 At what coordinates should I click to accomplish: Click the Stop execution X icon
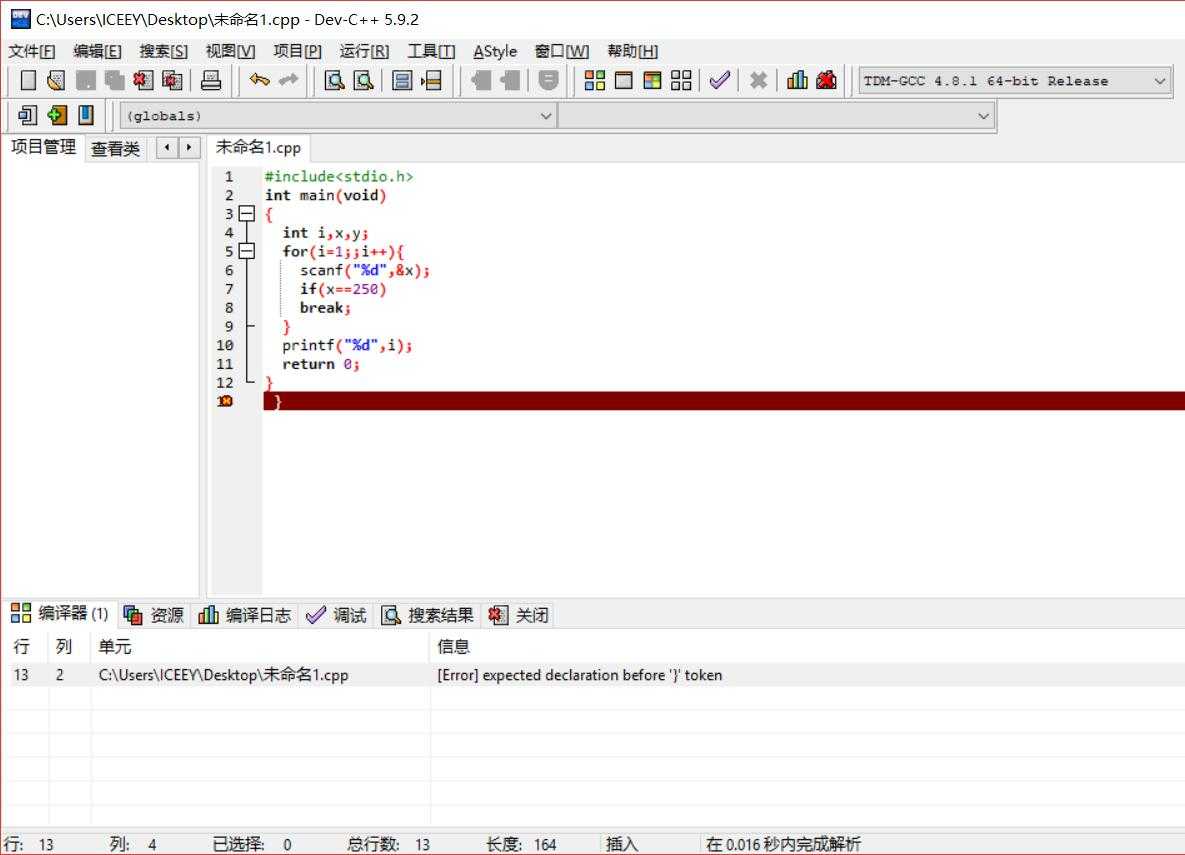(x=758, y=80)
